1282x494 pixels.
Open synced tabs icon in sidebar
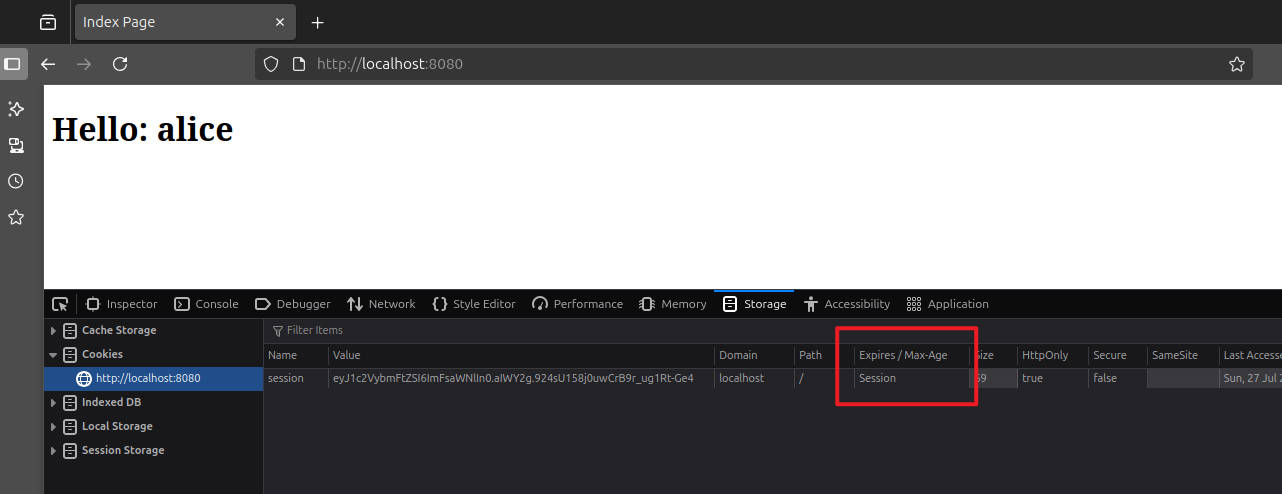(x=16, y=145)
